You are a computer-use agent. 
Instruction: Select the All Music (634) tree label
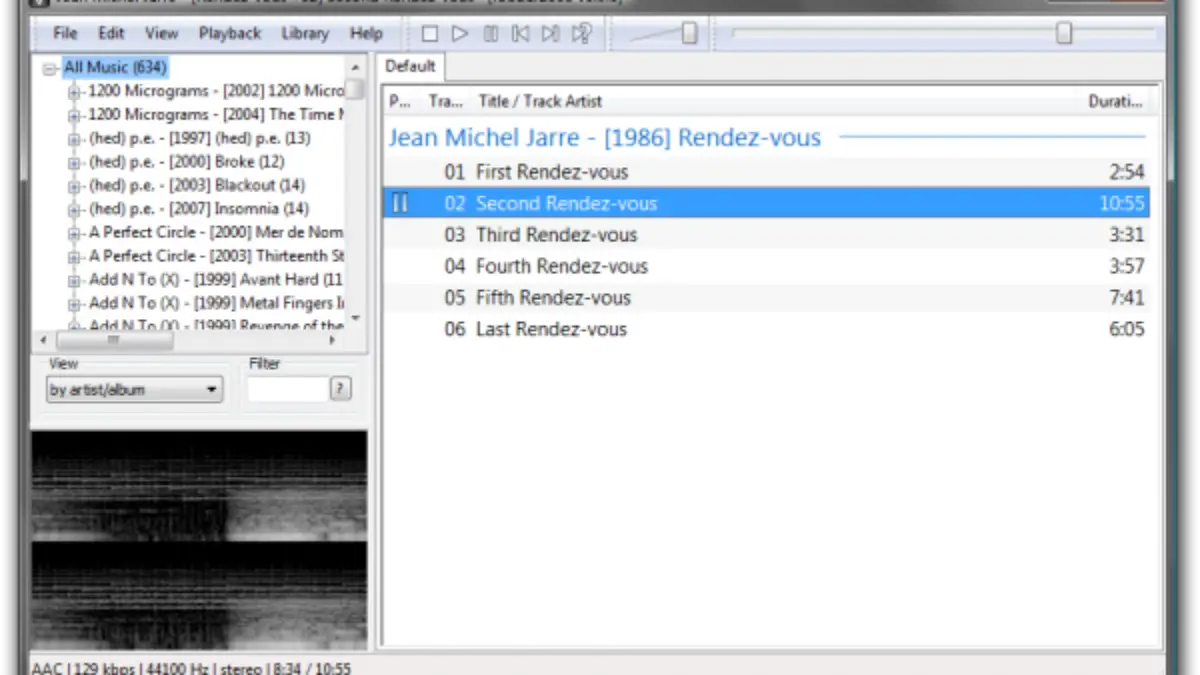[115, 68]
